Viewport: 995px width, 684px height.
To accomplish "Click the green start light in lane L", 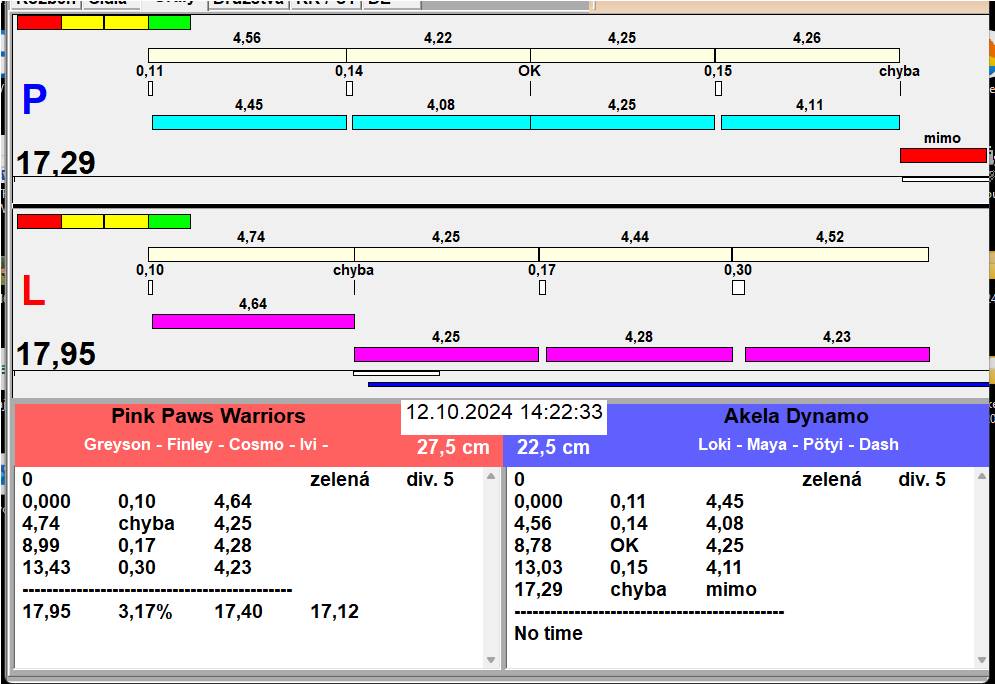I will coord(169,221).
